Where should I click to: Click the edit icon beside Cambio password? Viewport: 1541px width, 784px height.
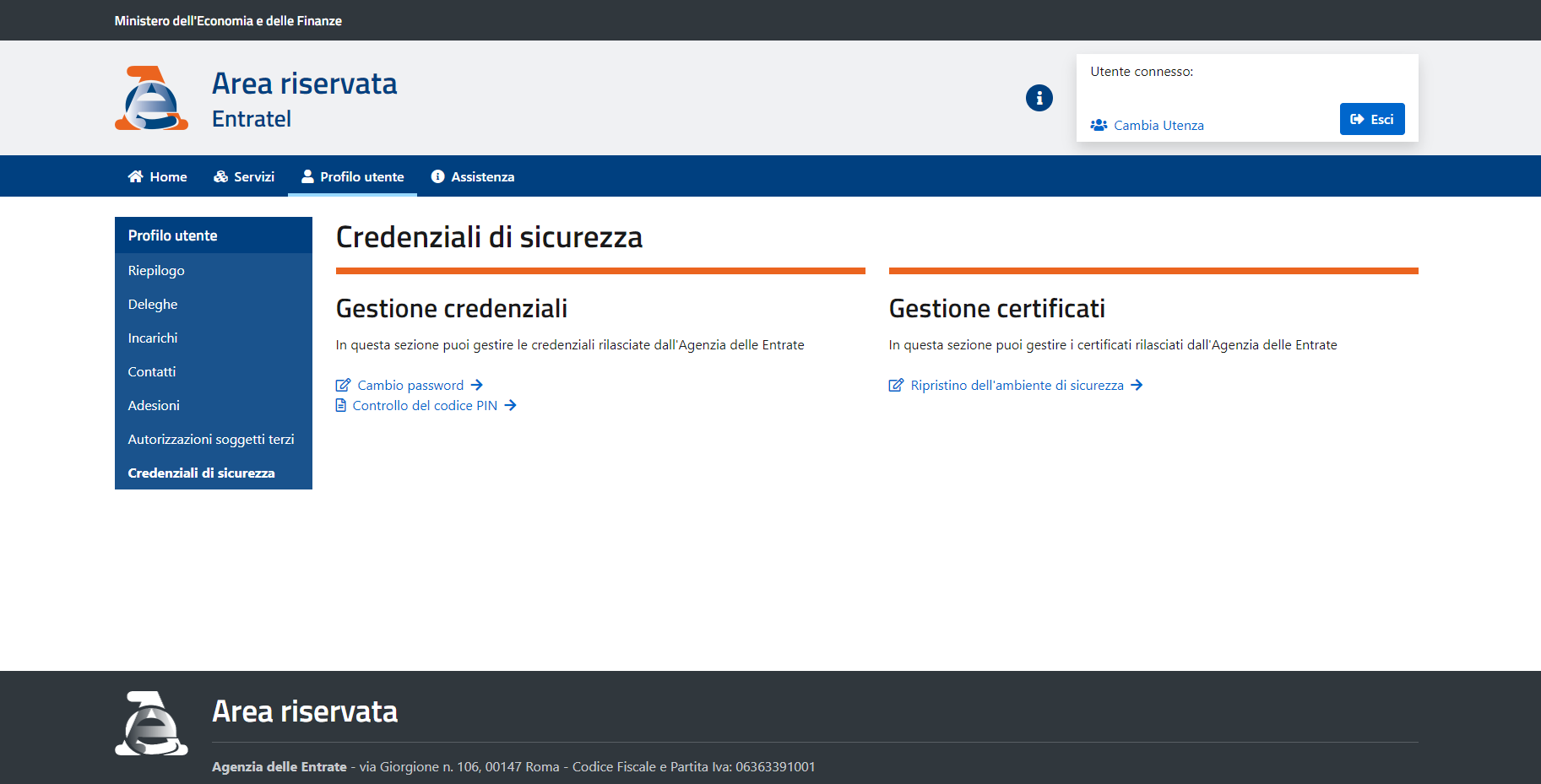pos(343,385)
